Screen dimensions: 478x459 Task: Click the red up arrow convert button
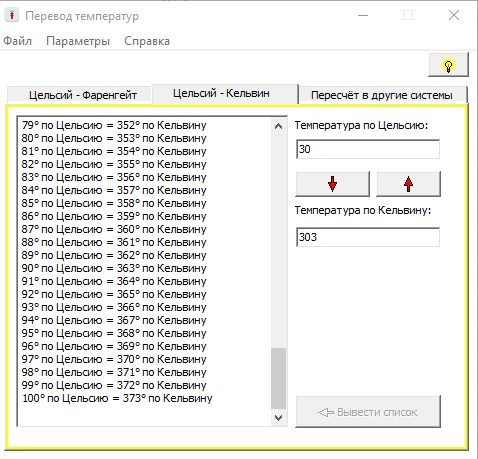pos(408,184)
